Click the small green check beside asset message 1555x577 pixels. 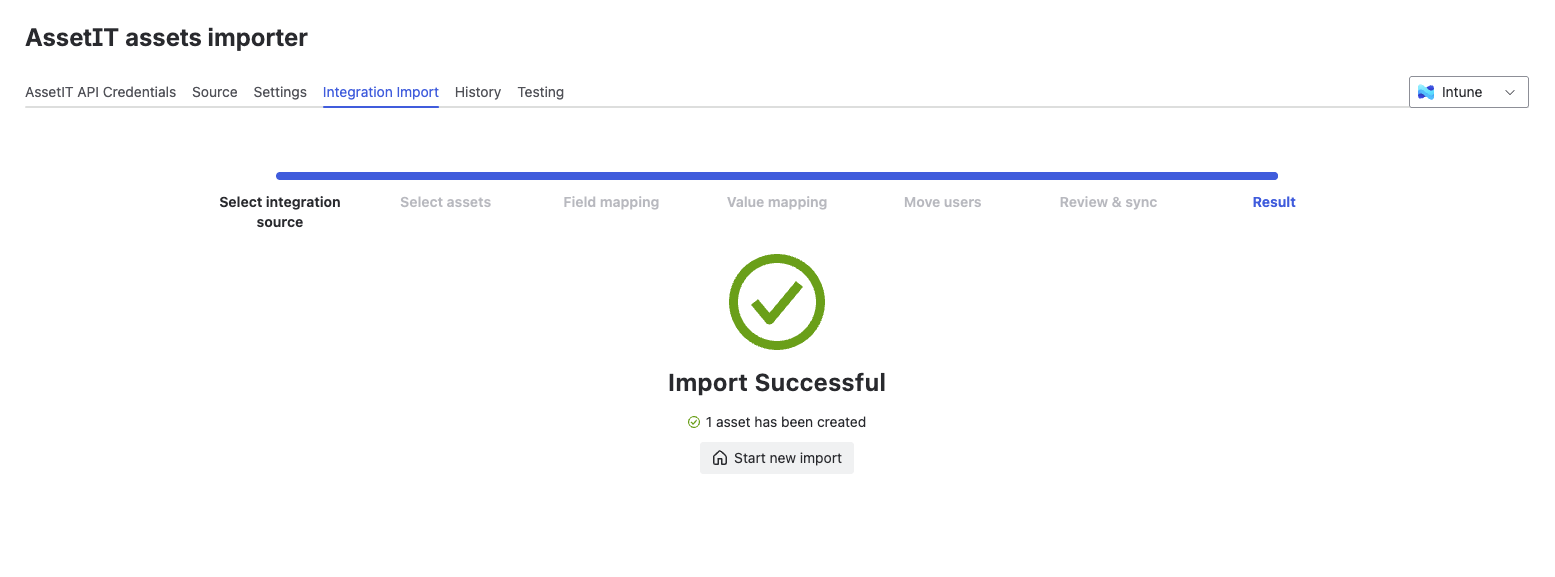click(694, 422)
